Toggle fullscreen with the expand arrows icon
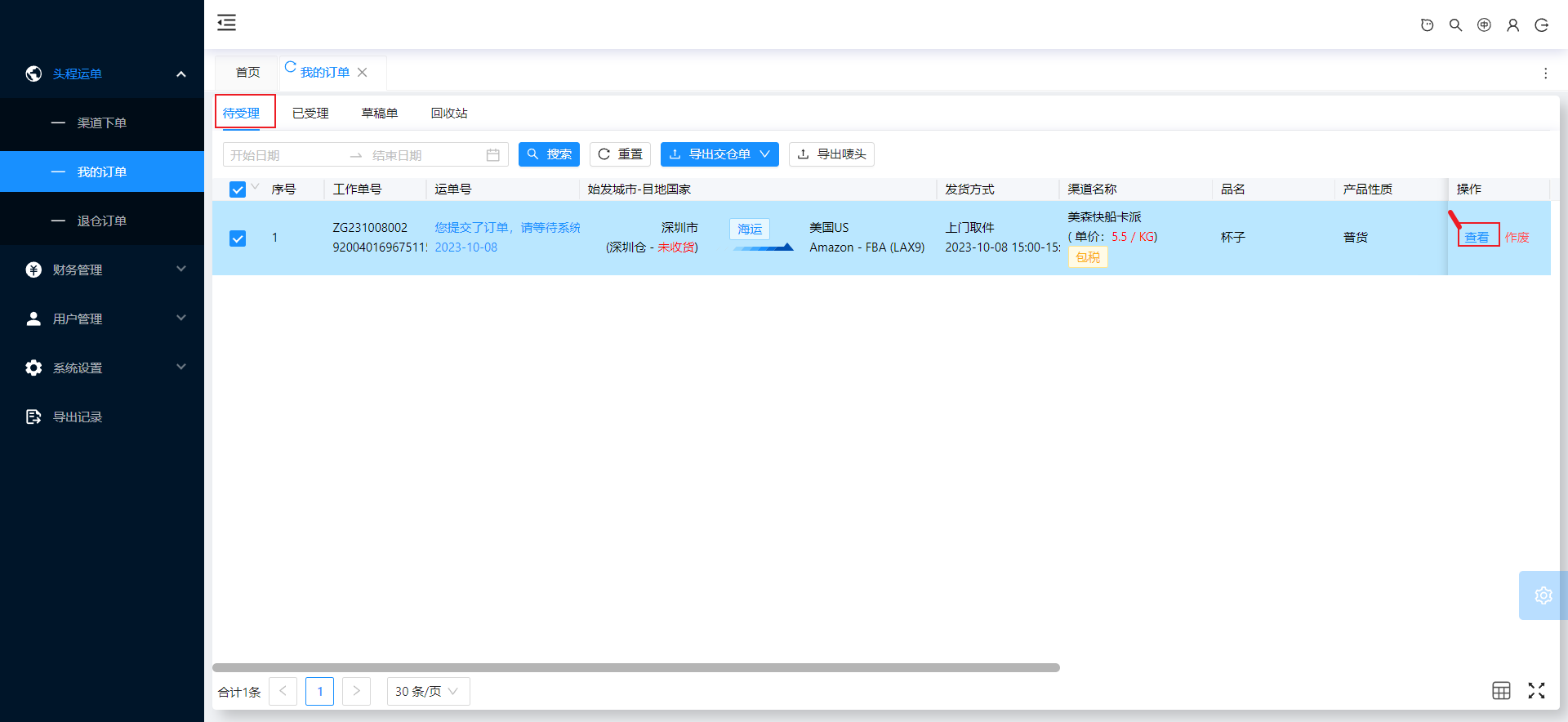Screen dimensions: 1568x722 [1536, 691]
